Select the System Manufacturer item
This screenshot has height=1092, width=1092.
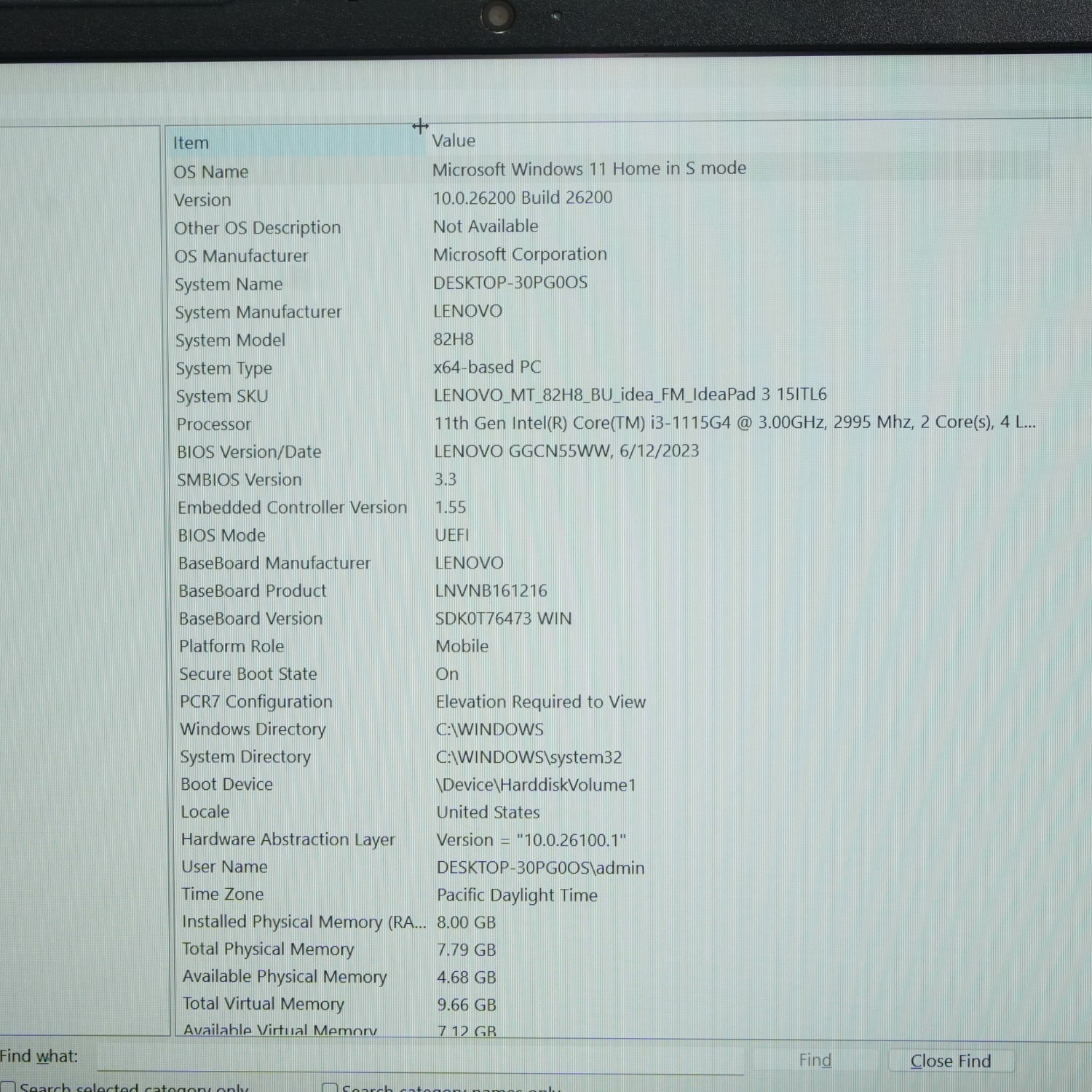coord(258,312)
